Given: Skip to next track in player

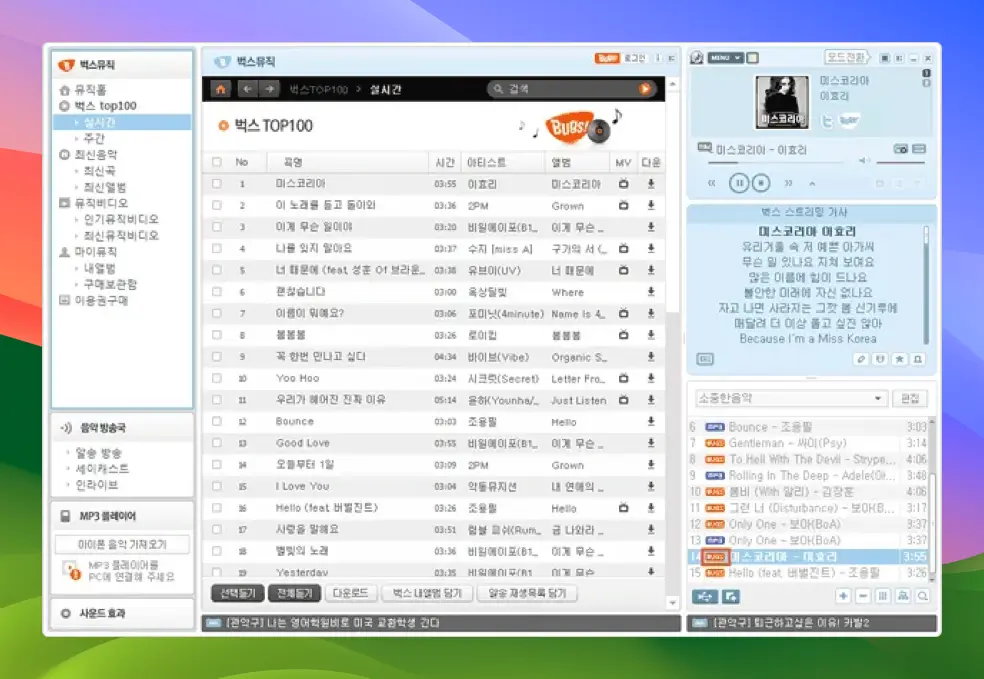Looking at the screenshot, I should pyautogui.click(x=788, y=183).
